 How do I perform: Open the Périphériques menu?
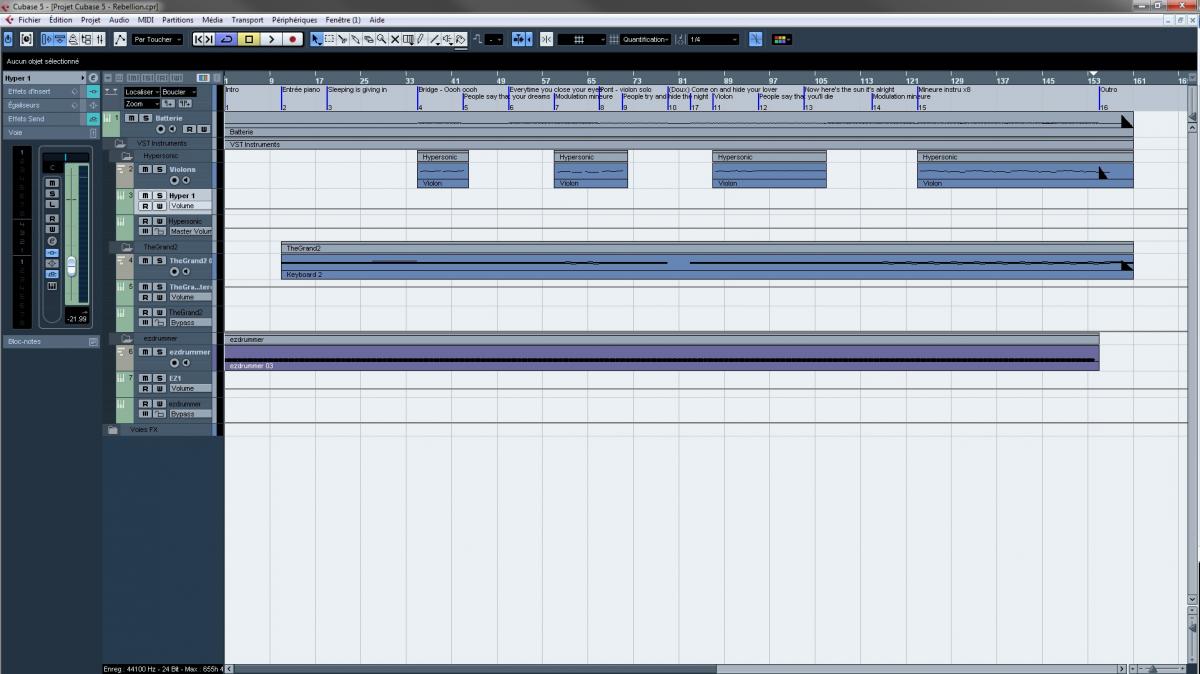point(294,20)
